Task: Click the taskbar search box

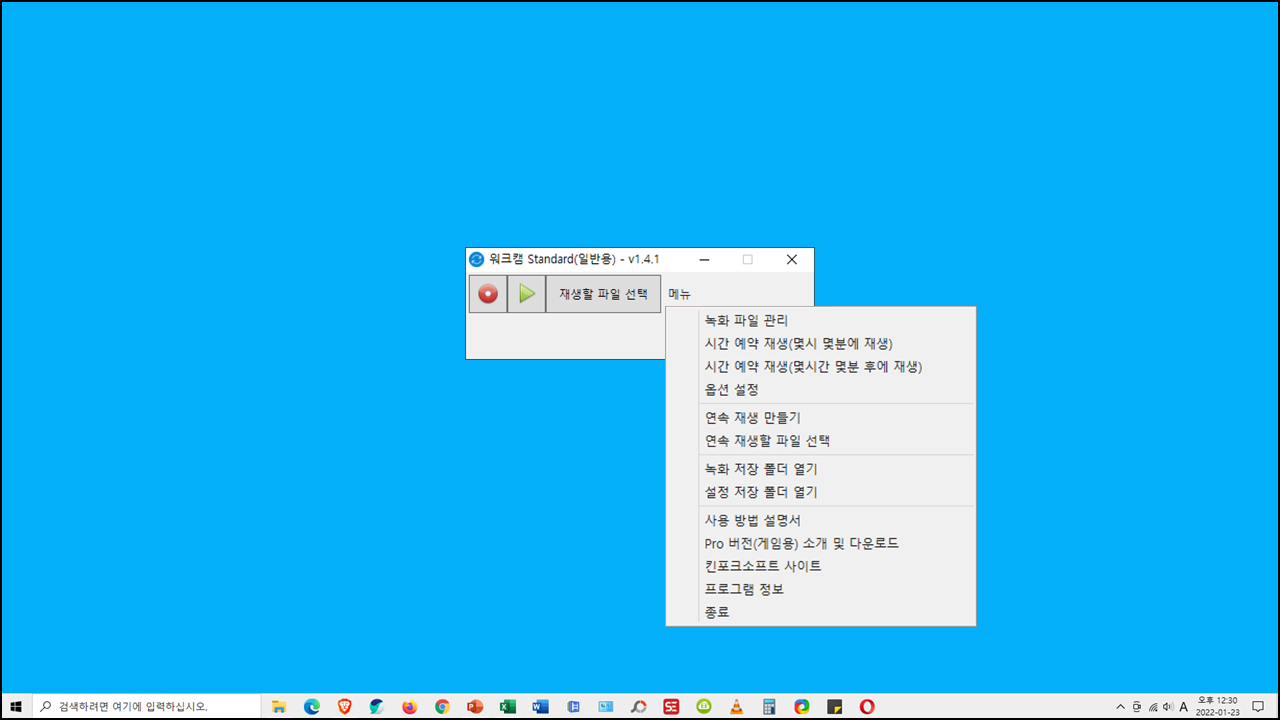Action: (146, 706)
